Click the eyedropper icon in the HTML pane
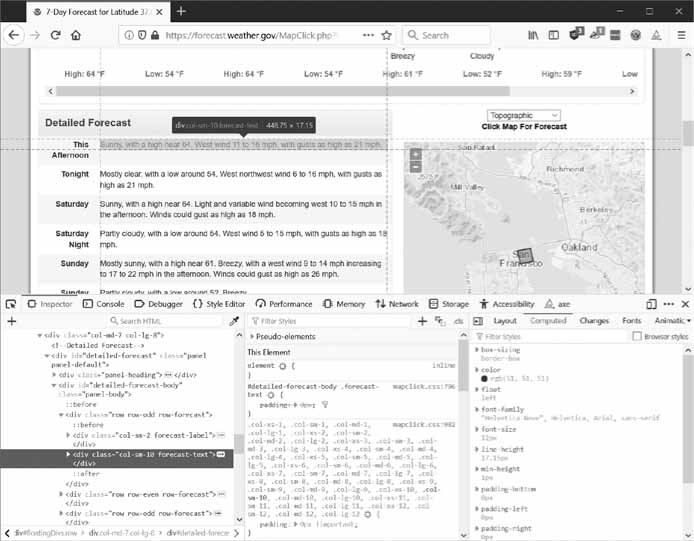694x541 pixels. click(235, 321)
